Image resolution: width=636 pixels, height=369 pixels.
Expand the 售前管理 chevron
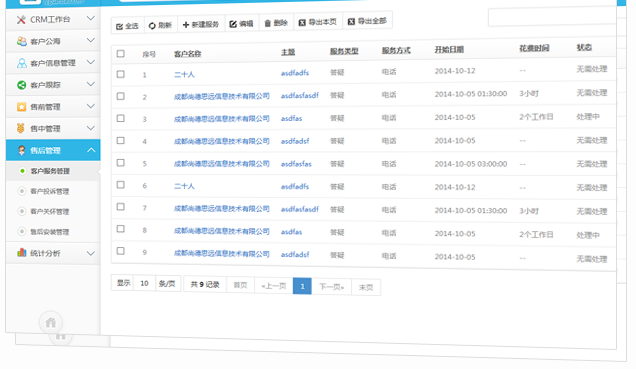[91, 106]
